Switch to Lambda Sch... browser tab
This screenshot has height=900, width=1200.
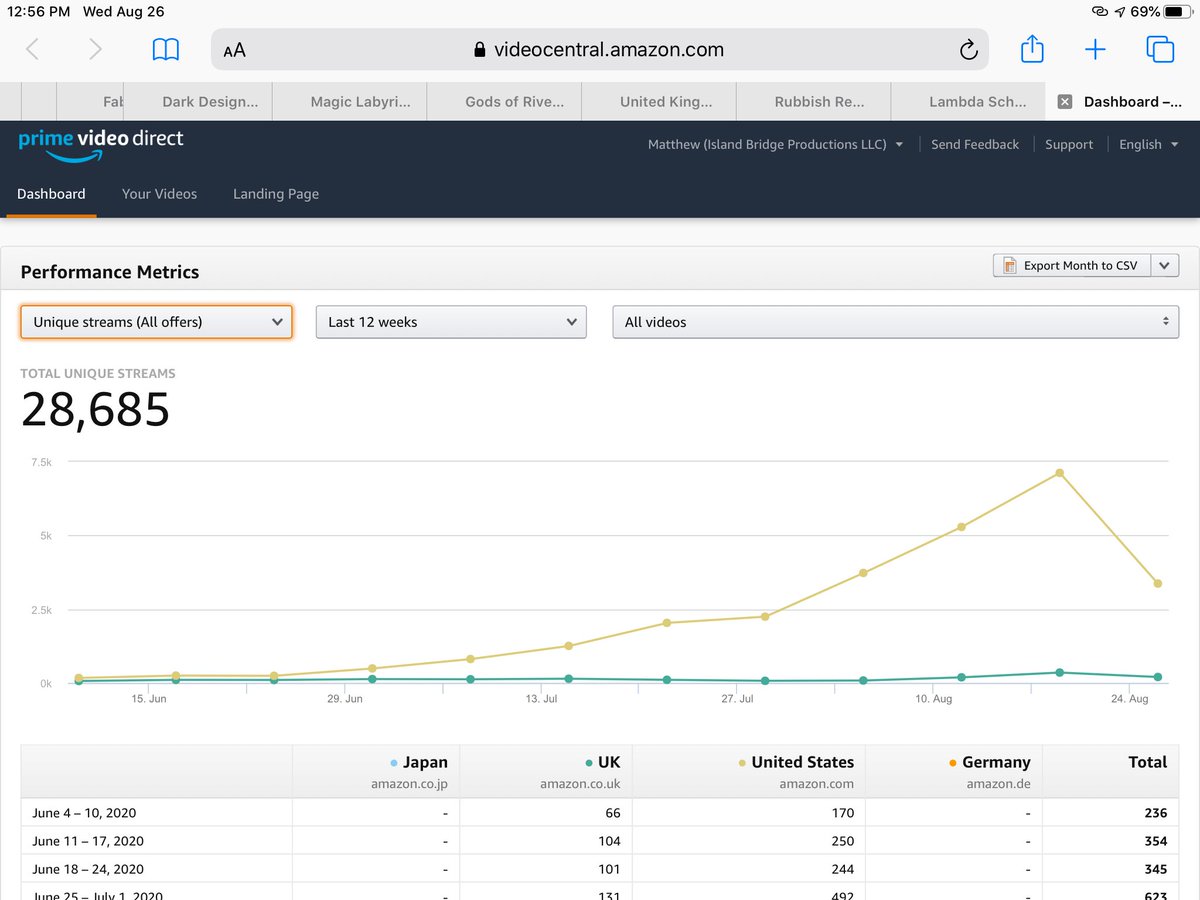[977, 102]
